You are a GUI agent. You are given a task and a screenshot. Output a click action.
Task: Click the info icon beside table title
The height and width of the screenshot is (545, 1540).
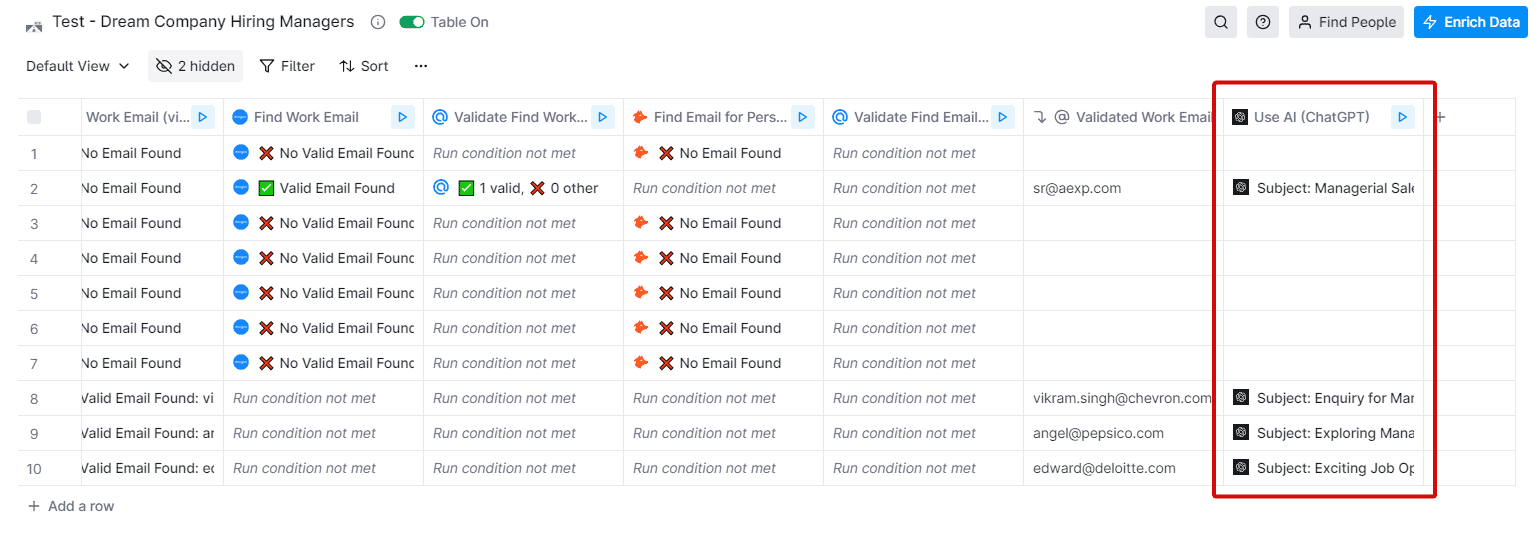tap(378, 22)
